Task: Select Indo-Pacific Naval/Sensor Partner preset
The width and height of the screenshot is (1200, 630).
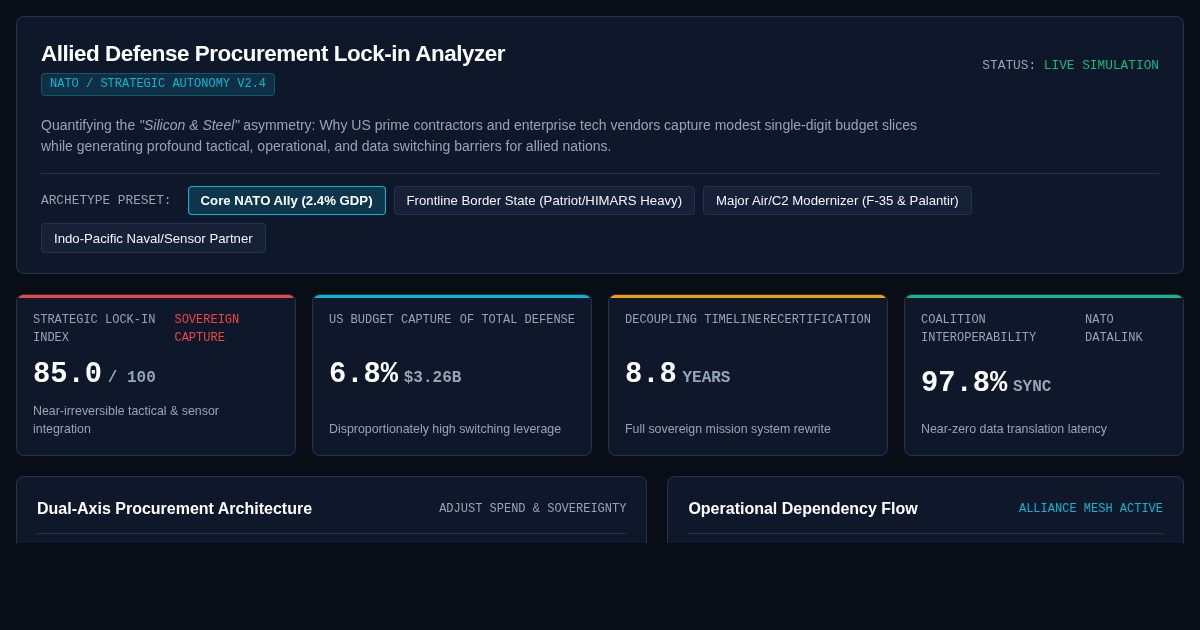Action: pyautogui.click(x=153, y=238)
